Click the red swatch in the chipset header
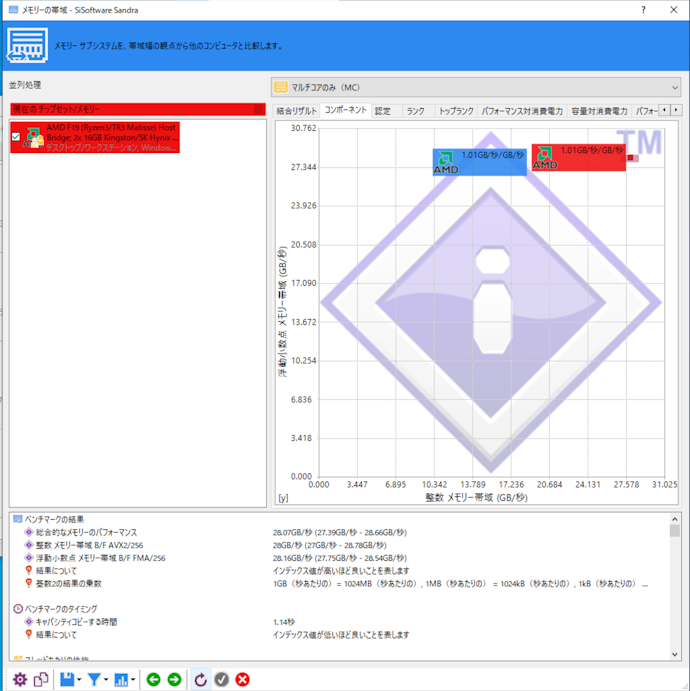This screenshot has width=690, height=691. point(259,109)
